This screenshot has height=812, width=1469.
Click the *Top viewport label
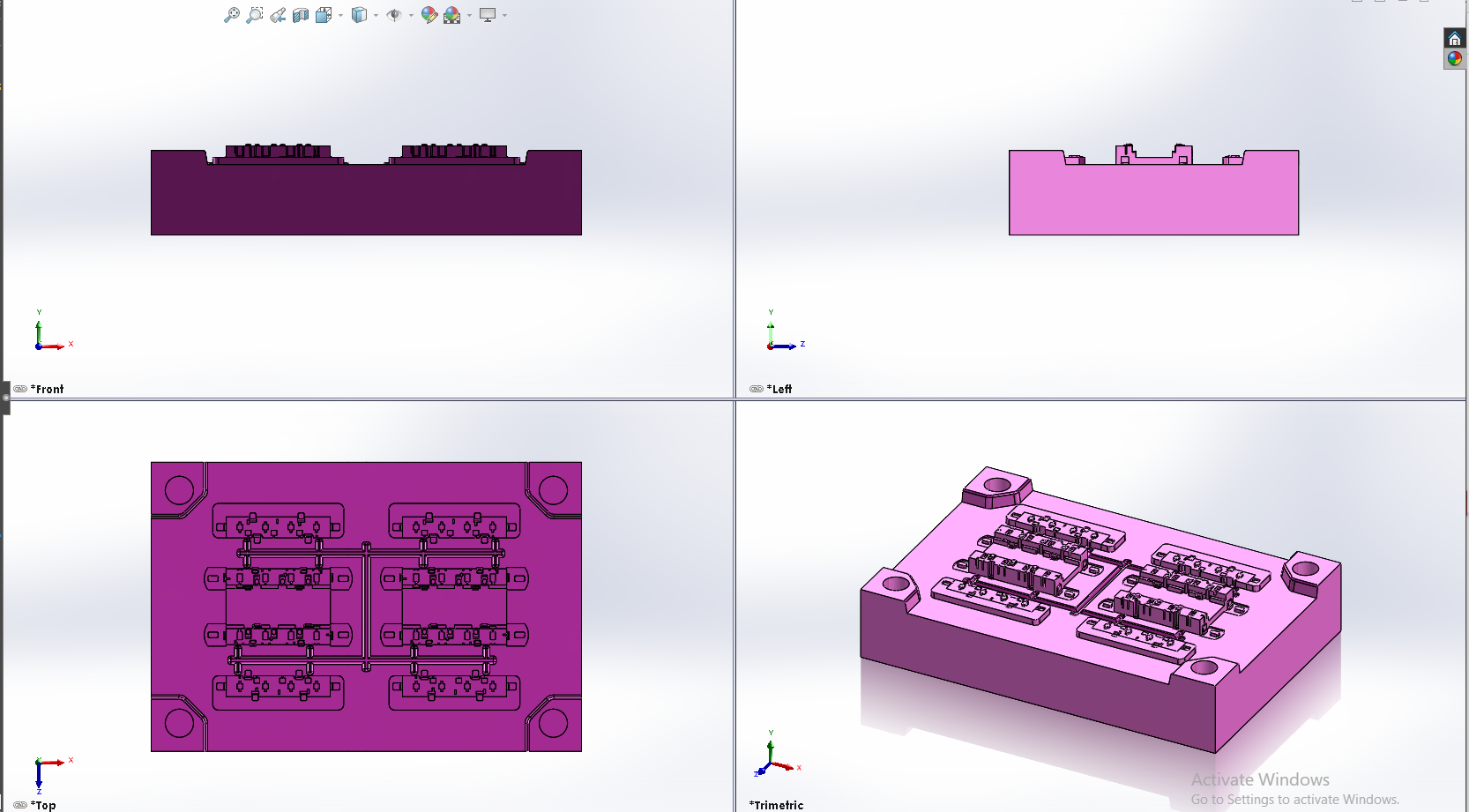tap(43, 805)
